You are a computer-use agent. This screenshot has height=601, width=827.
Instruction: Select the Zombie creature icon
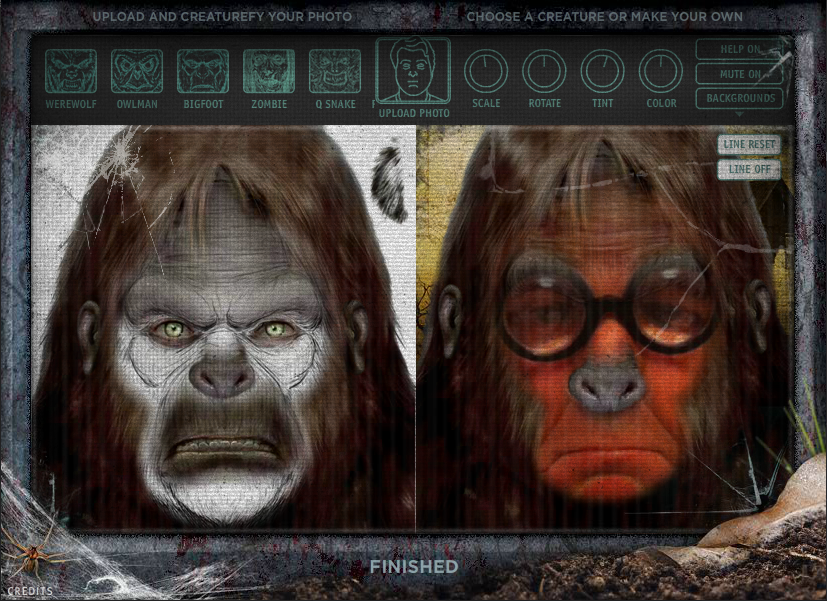pyautogui.click(x=268, y=71)
